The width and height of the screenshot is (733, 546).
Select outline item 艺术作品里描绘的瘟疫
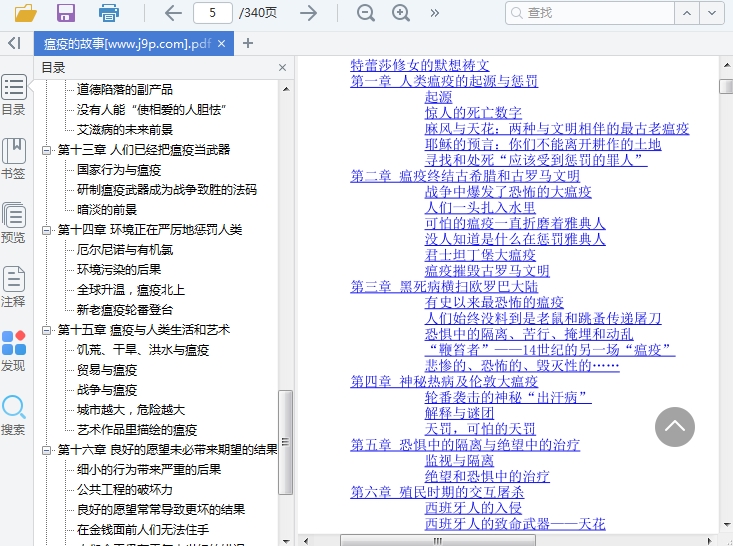pos(137,430)
